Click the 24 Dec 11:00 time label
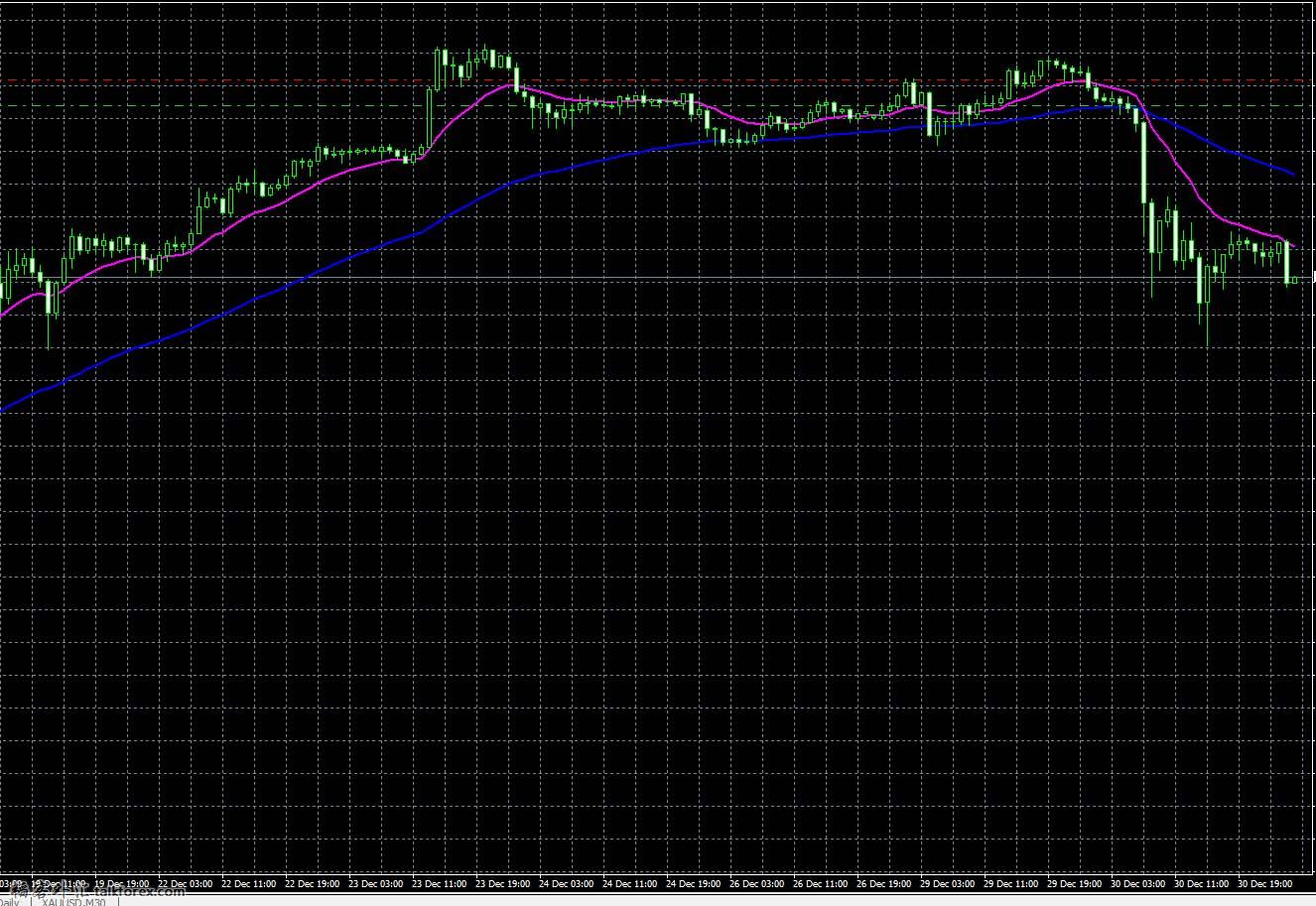Viewport: 1316px width, 906px height. click(630, 884)
